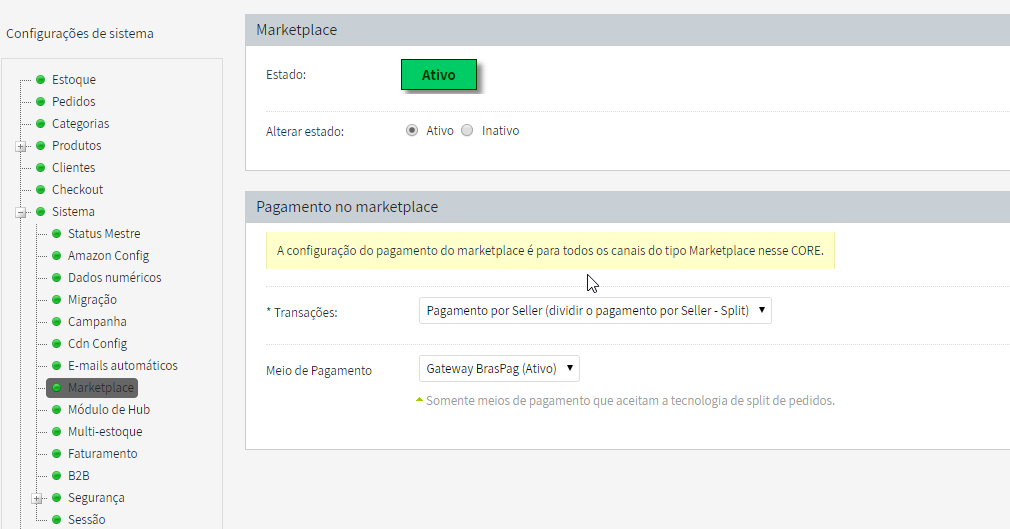Image resolution: width=1010 pixels, height=529 pixels.
Task: Open the Estoque settings item
Action: 74,80
